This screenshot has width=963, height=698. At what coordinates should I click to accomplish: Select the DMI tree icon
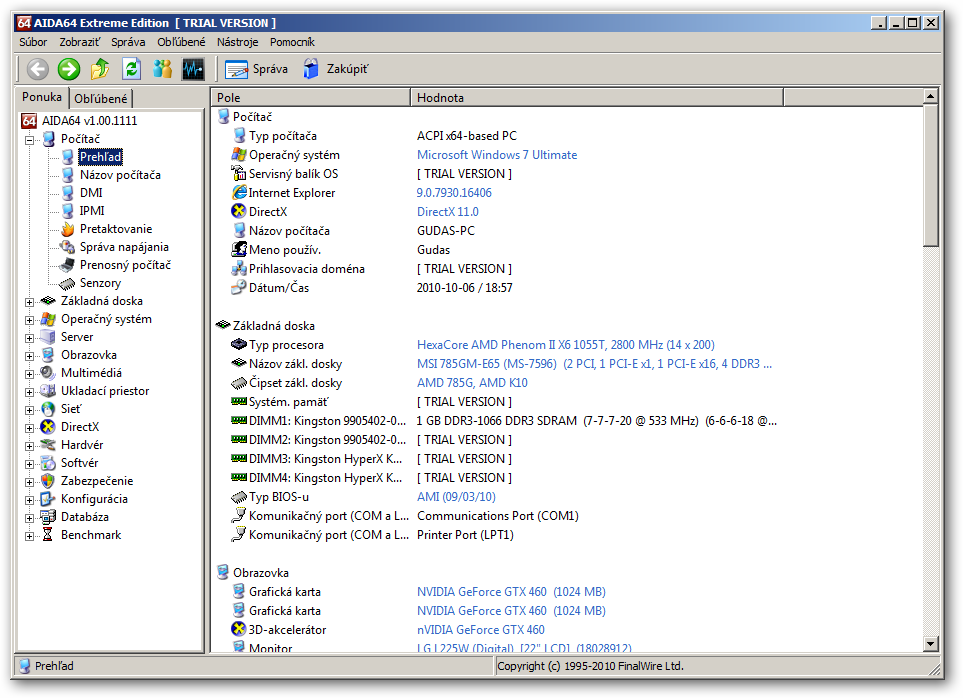[68, 193]
